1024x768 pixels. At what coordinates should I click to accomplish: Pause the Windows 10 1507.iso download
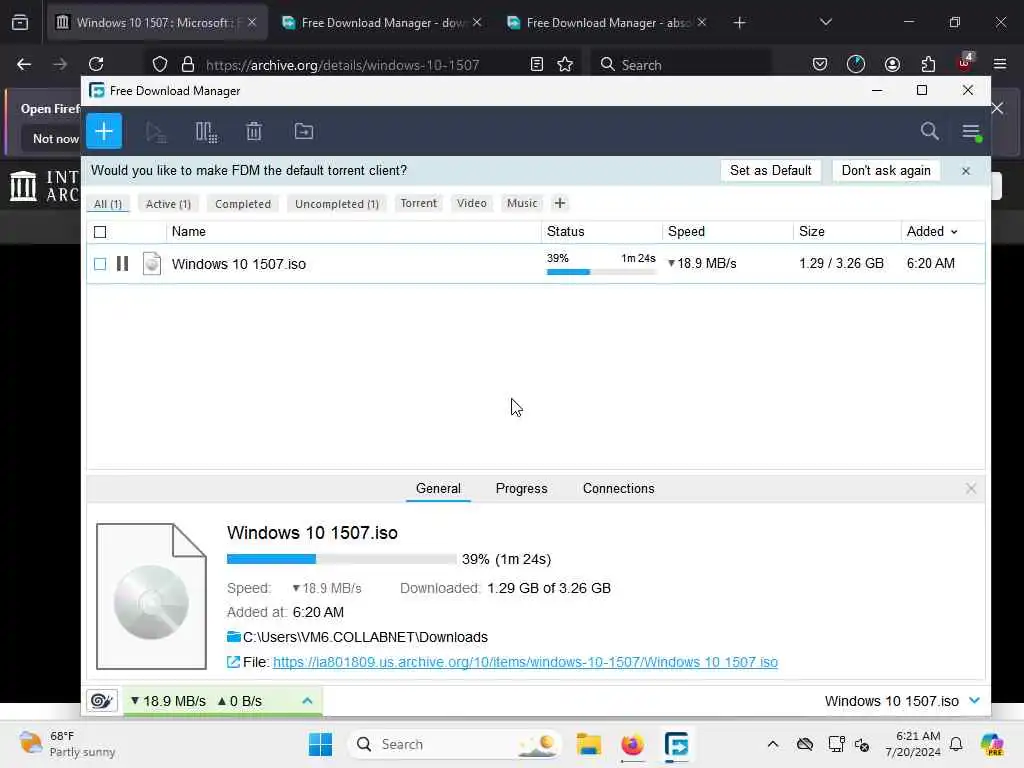[x=122, y=263]
